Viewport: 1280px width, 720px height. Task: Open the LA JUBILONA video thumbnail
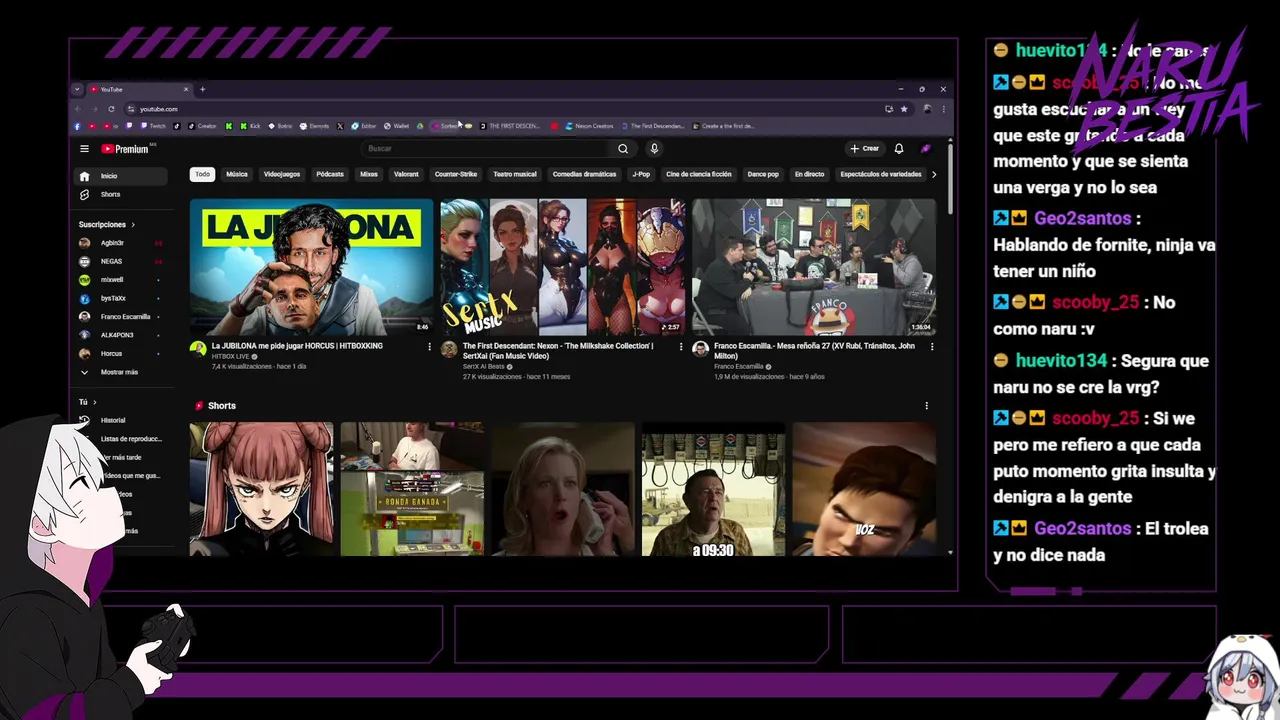pyautogui.click(x=311, y=267)
